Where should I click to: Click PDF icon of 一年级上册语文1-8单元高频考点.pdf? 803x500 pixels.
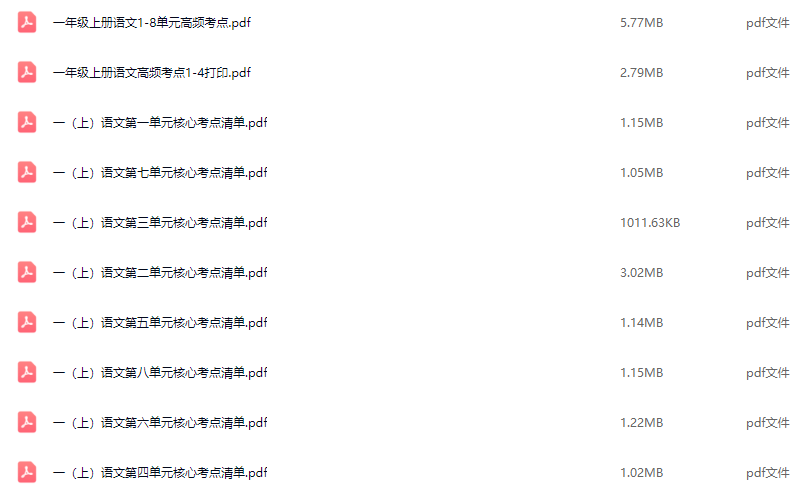[x=27, y=23]
